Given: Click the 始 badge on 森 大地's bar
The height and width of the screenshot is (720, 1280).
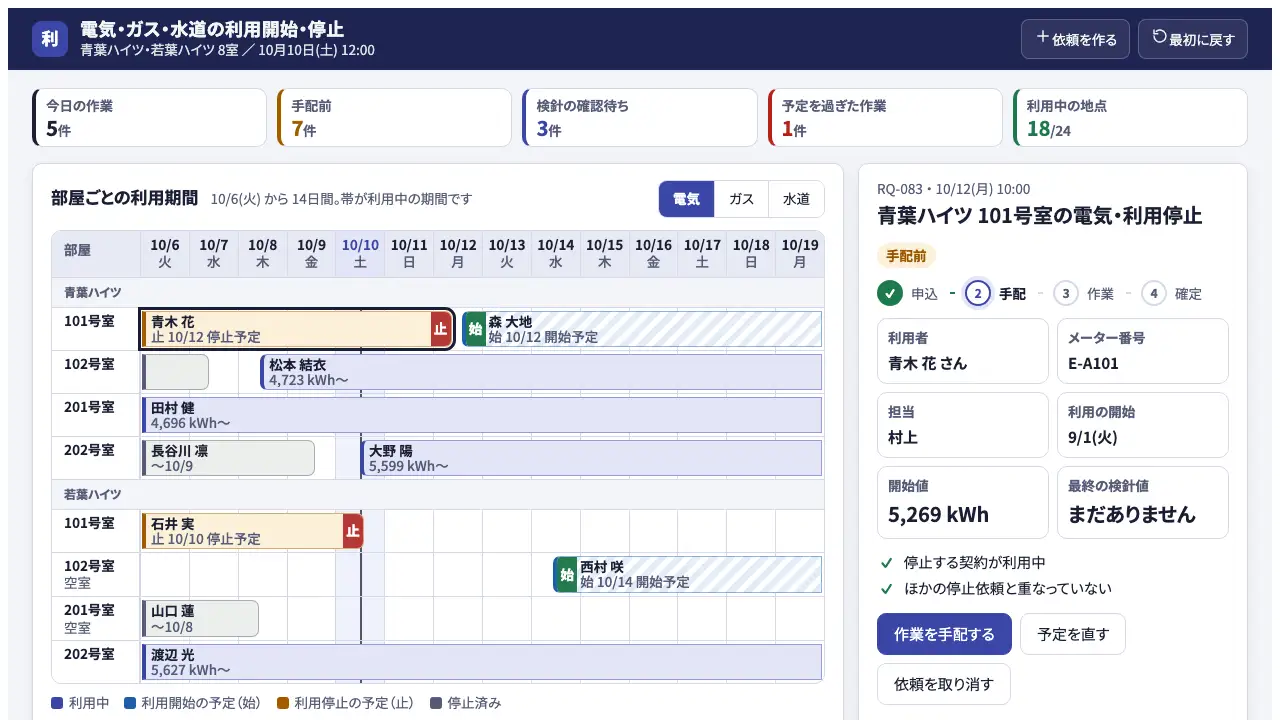Looking at the screenshot, I should [474, 329].
